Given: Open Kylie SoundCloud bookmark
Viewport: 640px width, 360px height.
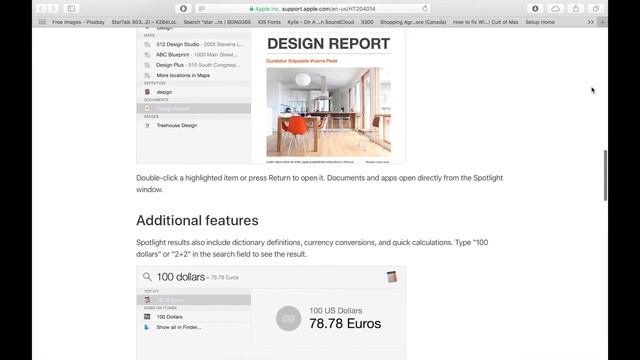Looking at the screenshot, I should 320,22.
